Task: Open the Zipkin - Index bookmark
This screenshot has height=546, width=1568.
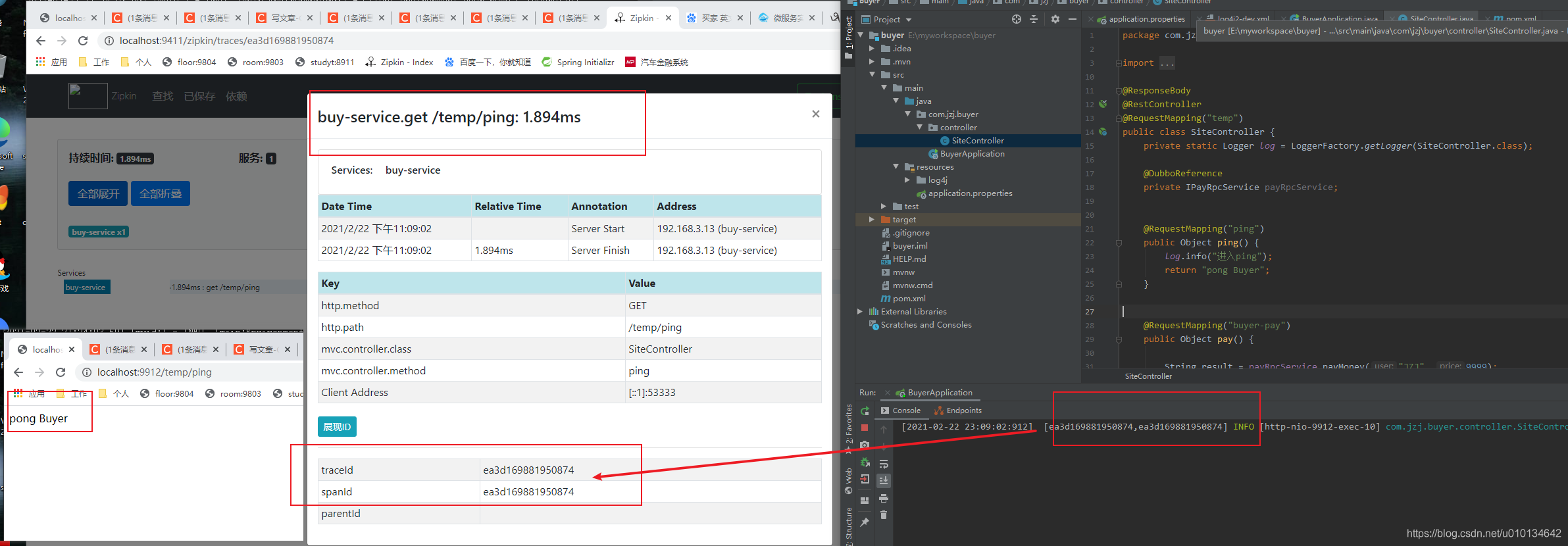Action: tap(399, 62)
